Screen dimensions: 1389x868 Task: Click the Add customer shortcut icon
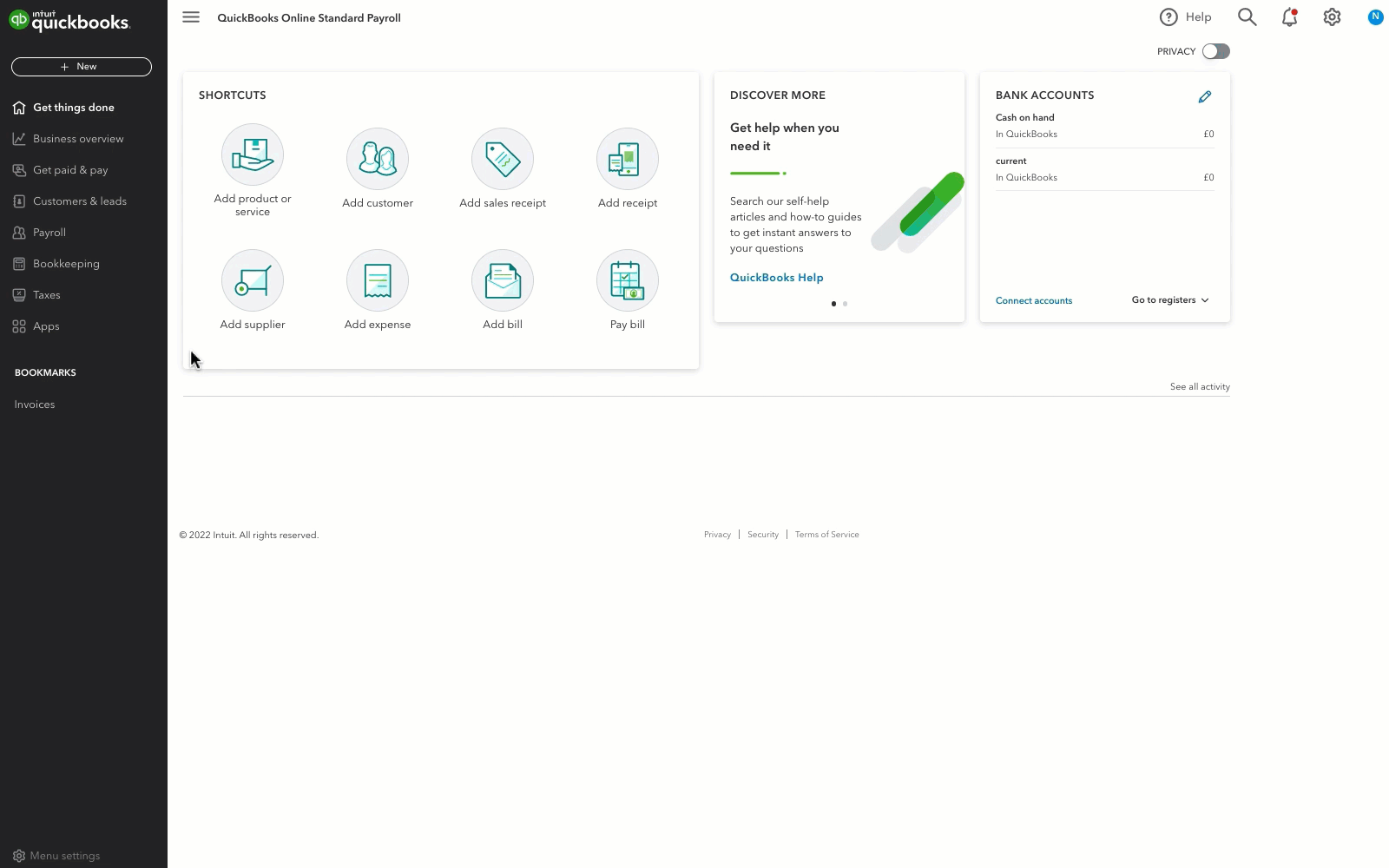pos(378,159)
